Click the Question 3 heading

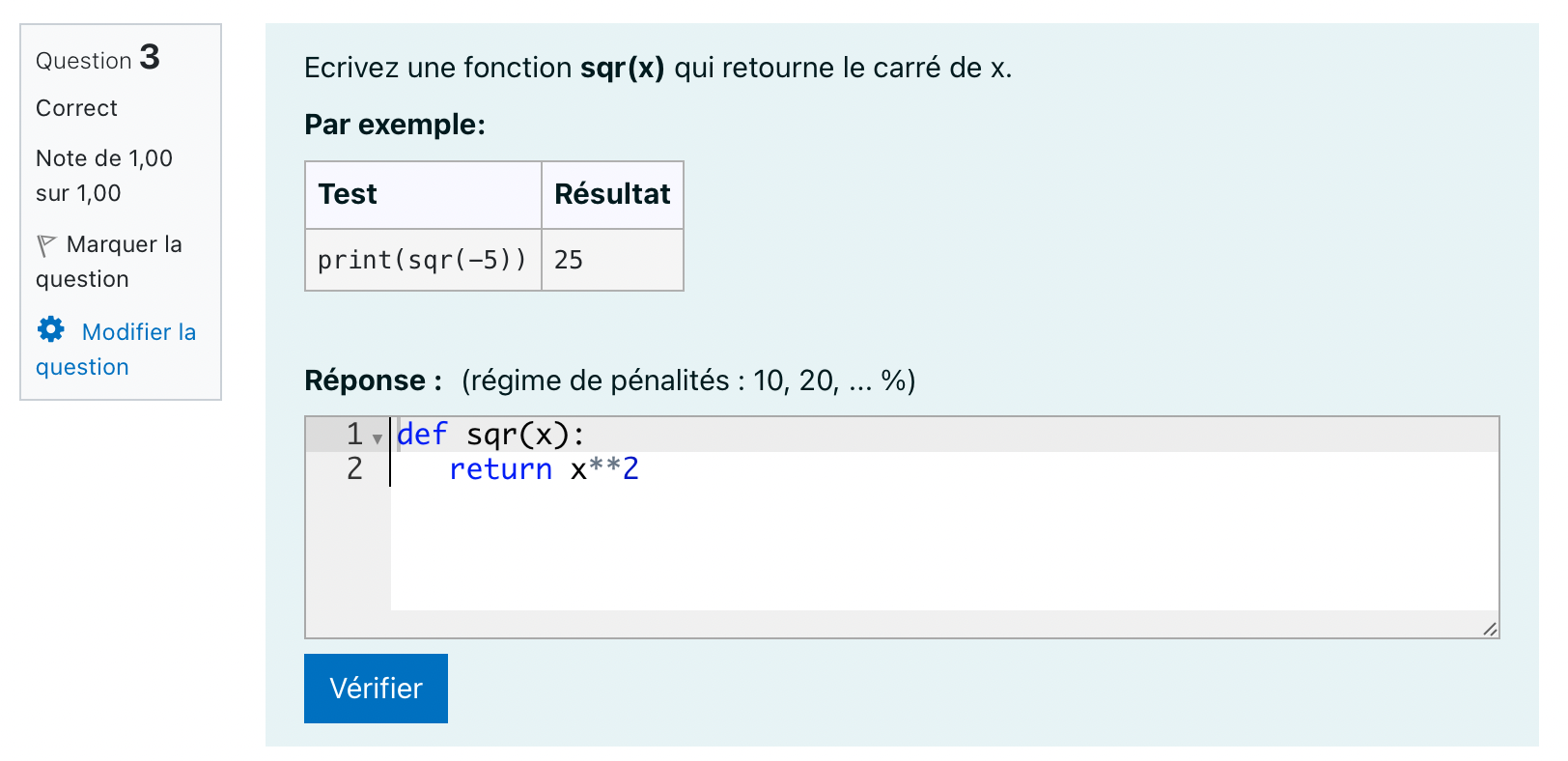[98, 58]
